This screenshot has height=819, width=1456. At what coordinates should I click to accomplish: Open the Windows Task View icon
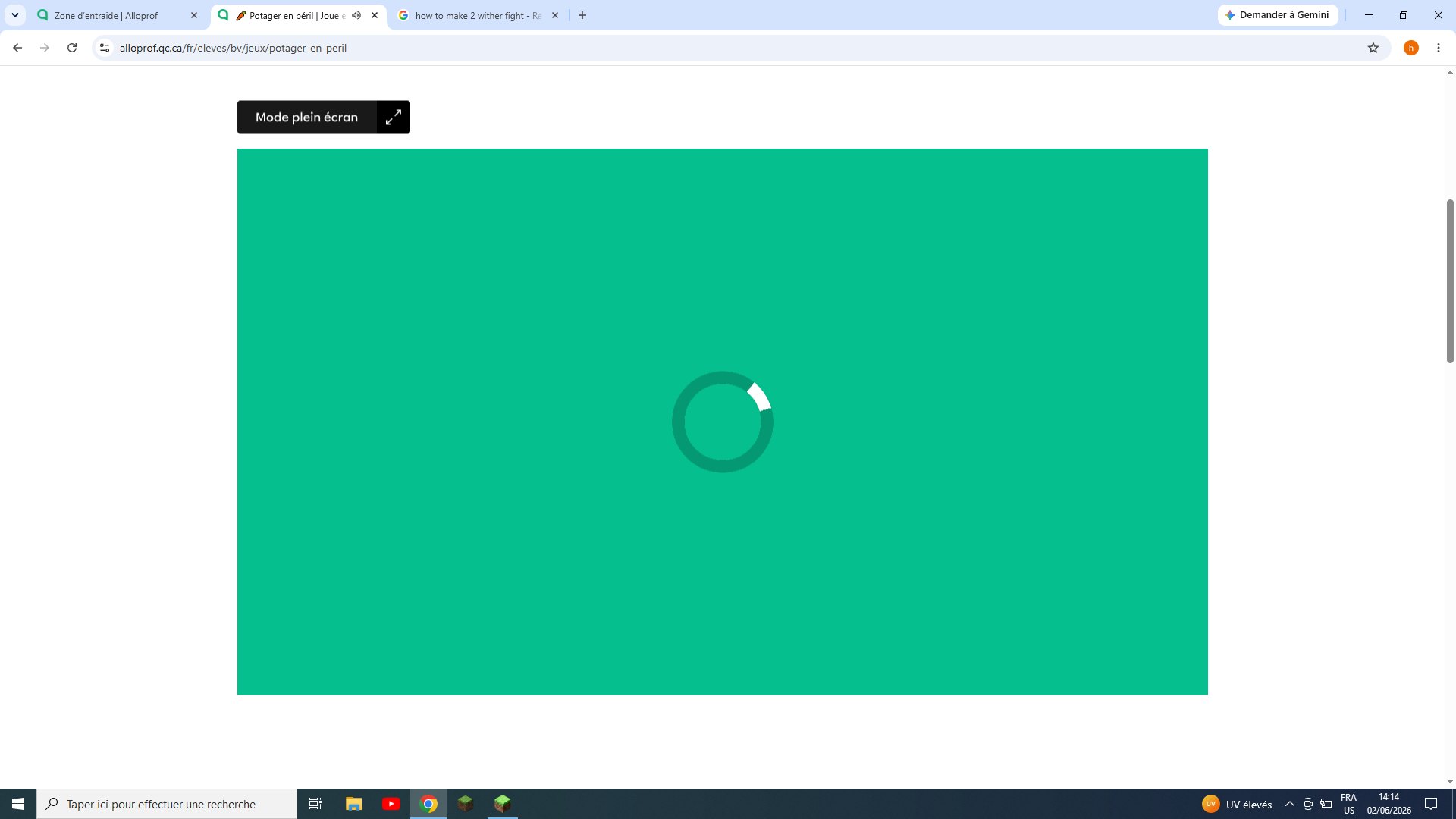pyautogui.click(x=315, y=804)
